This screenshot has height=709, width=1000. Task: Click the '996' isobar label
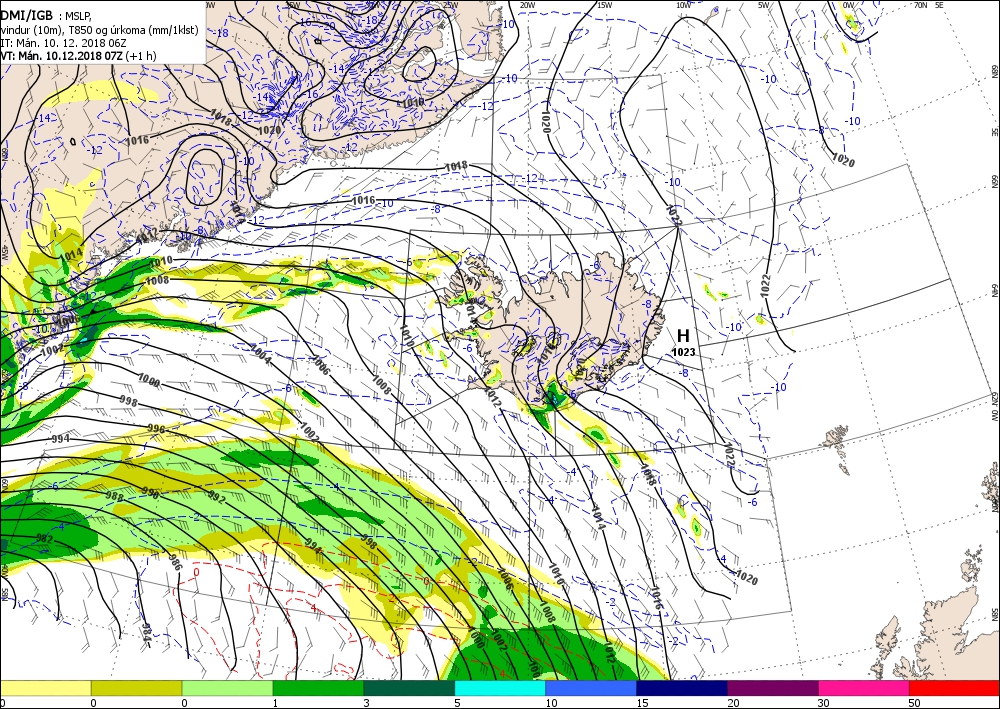[157, 428]
